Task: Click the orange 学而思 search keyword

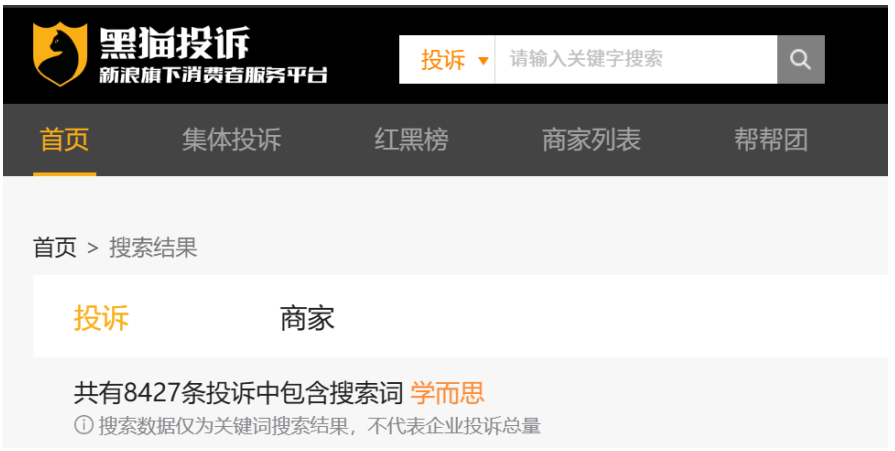Action: point(447,393)
